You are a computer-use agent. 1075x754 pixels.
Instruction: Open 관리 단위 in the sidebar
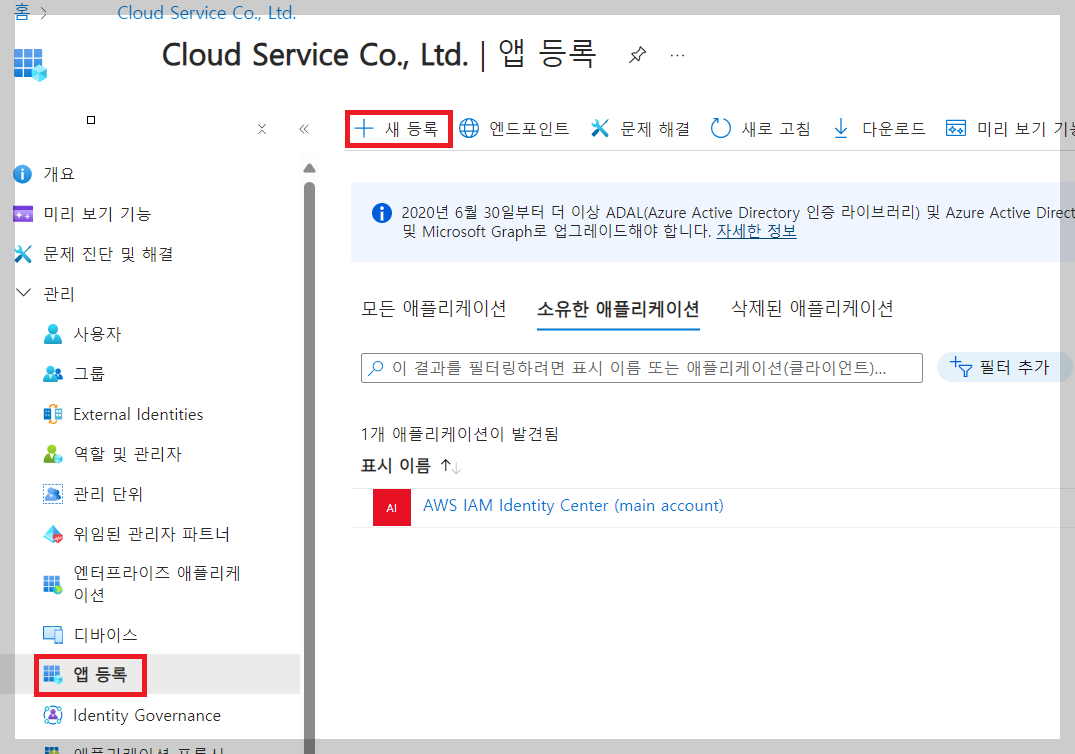[108, 494]
